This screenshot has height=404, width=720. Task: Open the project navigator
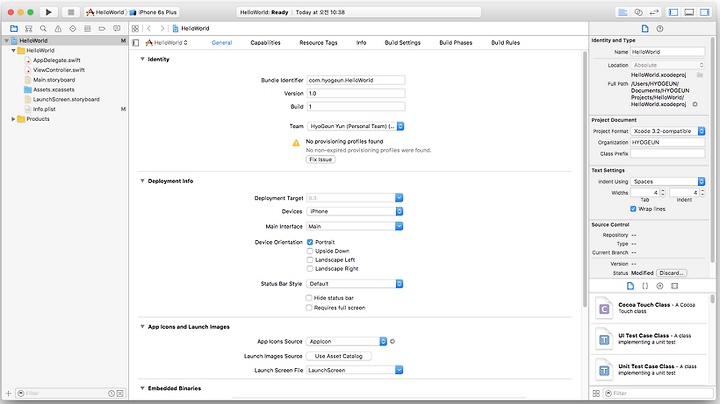click(x=14, y=28)
